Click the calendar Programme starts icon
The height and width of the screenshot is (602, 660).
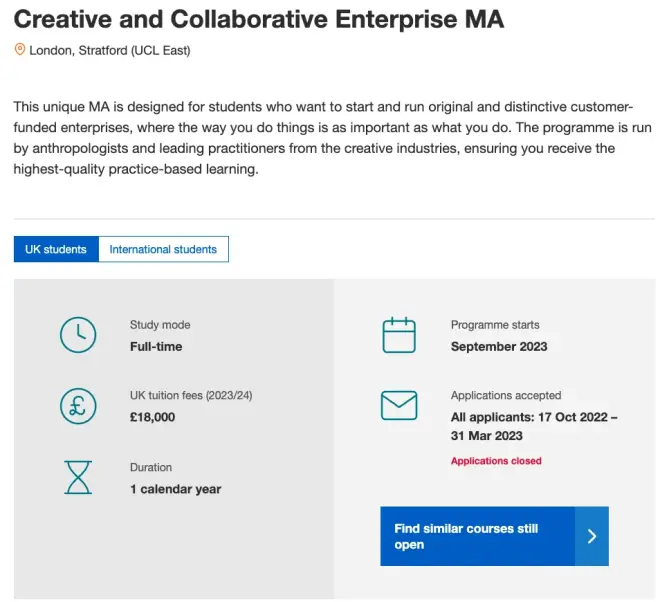pyautogui.click(x=399, y=335)
